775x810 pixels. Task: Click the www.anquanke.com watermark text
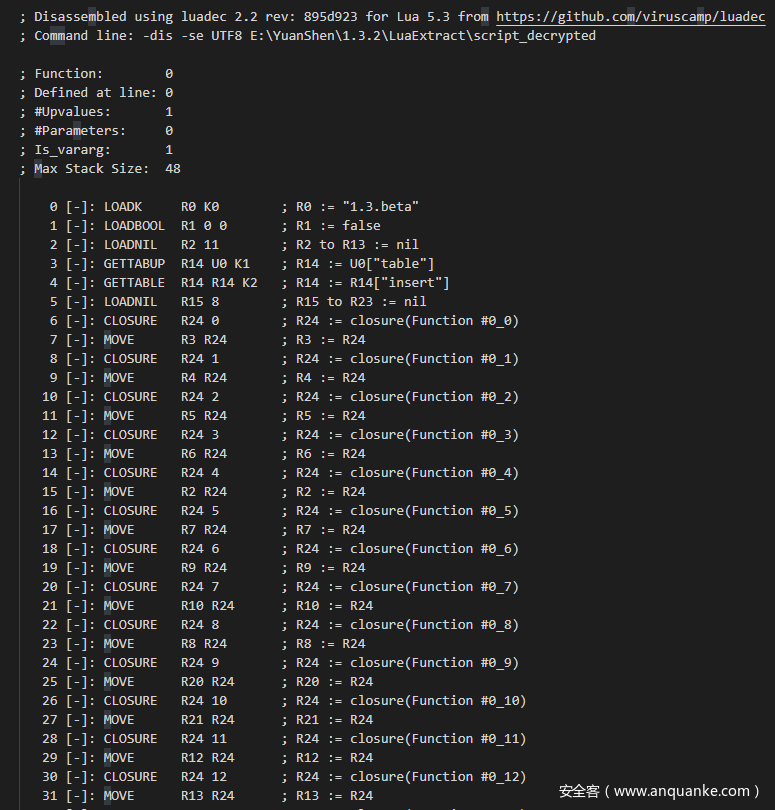click(x=681, y=791)
